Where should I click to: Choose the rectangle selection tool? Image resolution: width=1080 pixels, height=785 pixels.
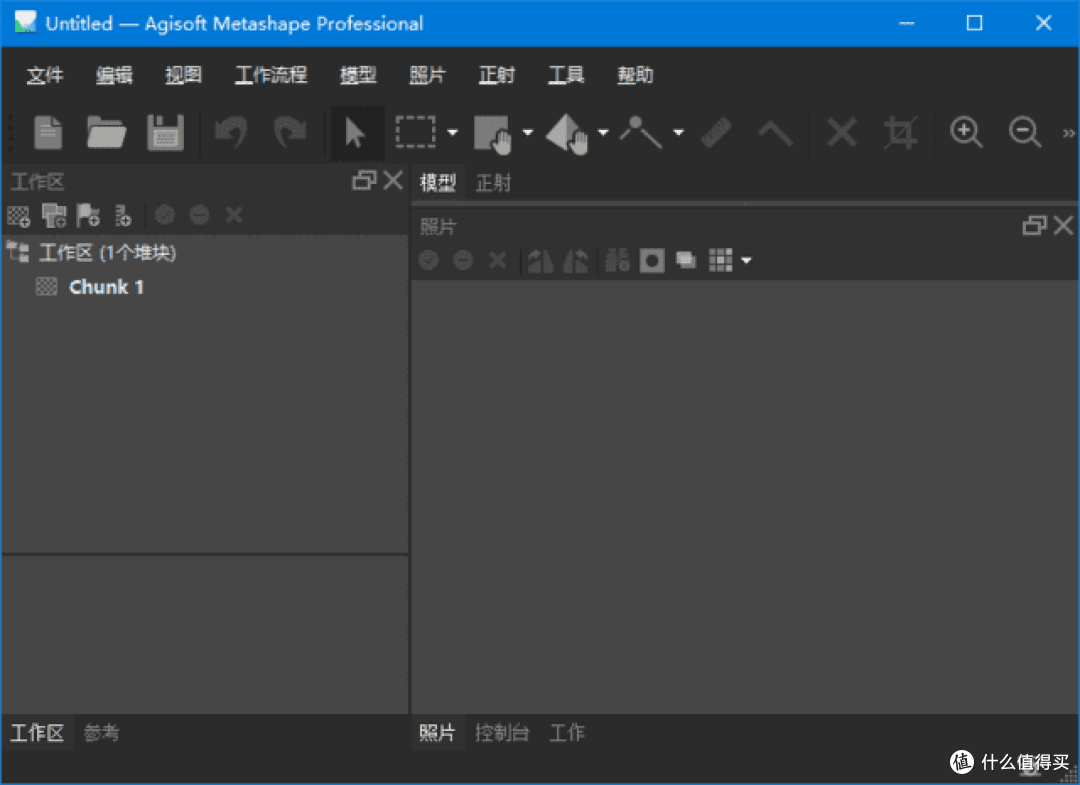point(415,132)
